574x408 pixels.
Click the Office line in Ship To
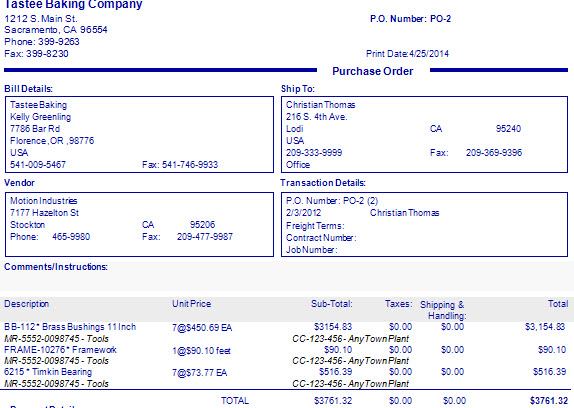[298, 165]
